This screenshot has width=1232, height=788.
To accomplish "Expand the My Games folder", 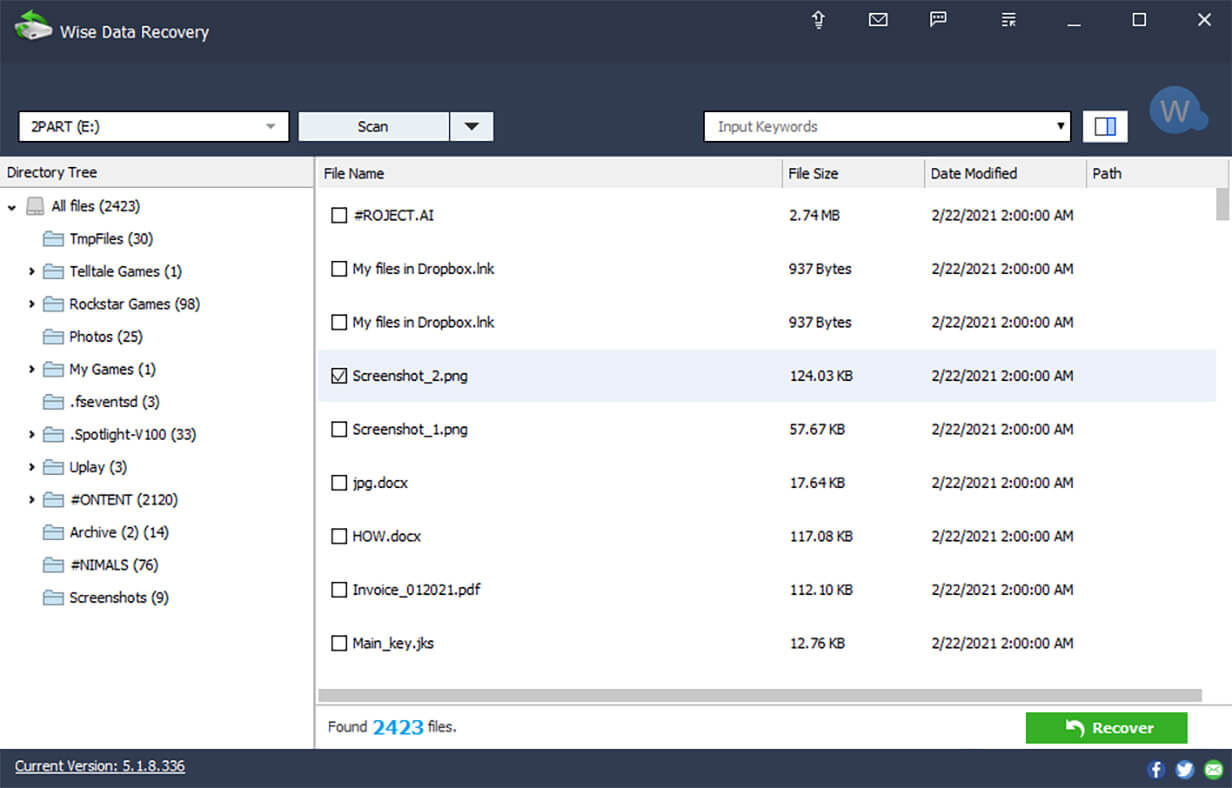I will pyautogui.click(x=32, y=369).
